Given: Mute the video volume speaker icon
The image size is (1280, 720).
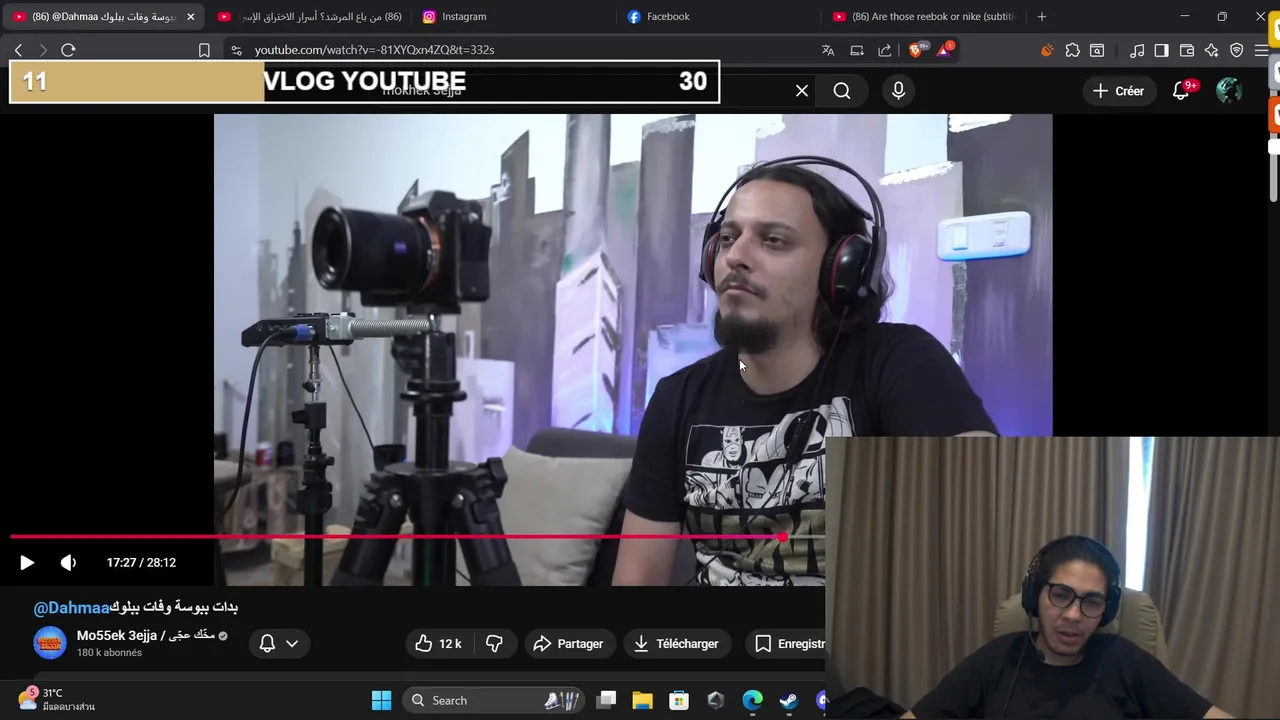Looking at the screenshot, I should [68, 563].
